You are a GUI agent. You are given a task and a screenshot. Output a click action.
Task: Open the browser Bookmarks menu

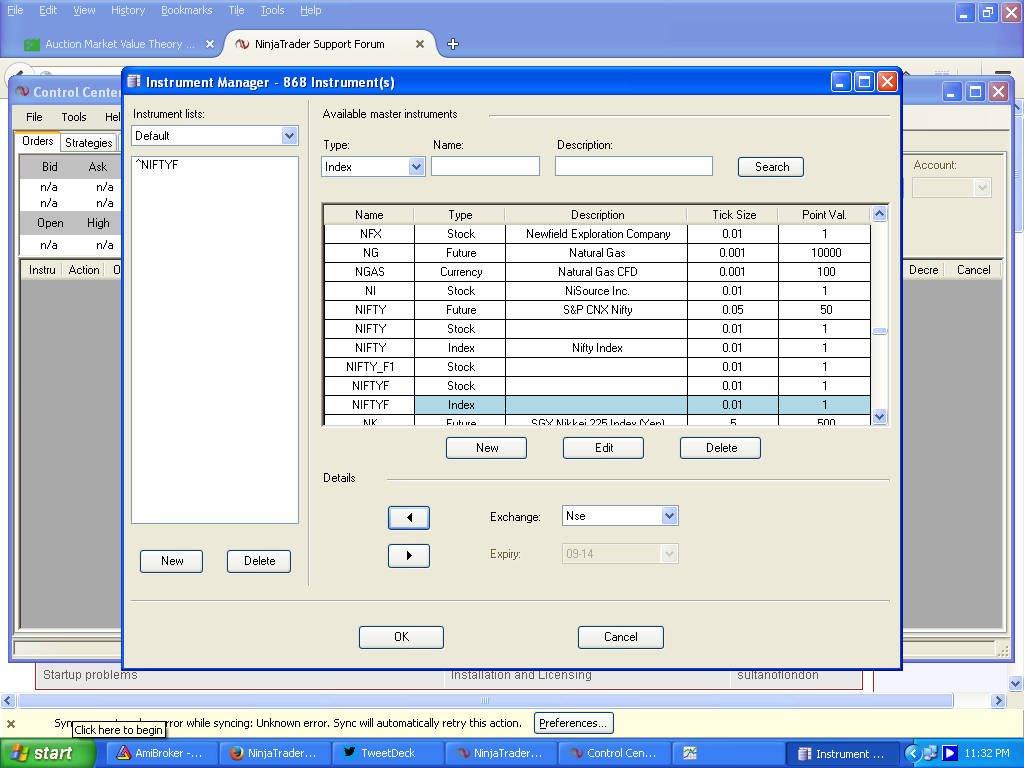(186, 10)
